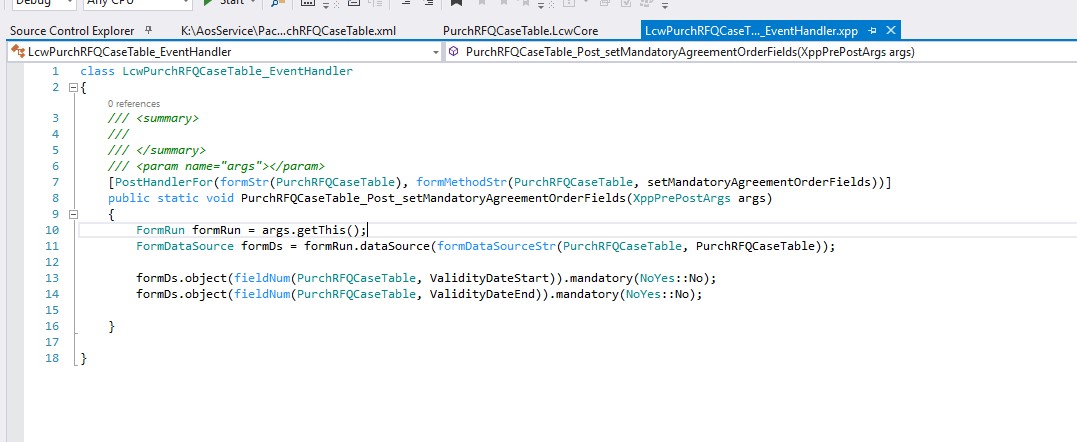
Task: Collapse the method body at line 9
Action: [x=72, y=214]
